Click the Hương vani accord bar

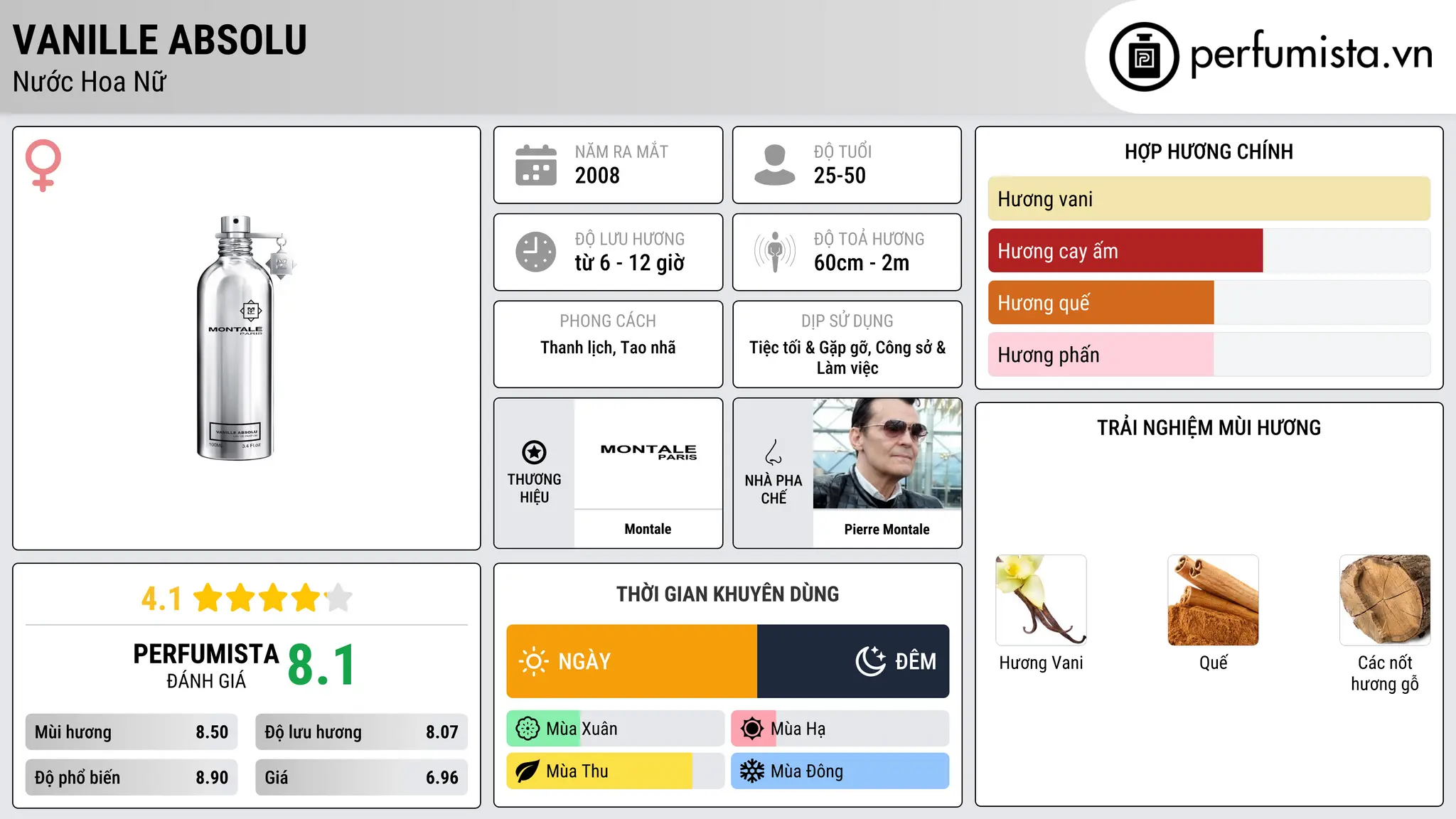point(1209,199)
